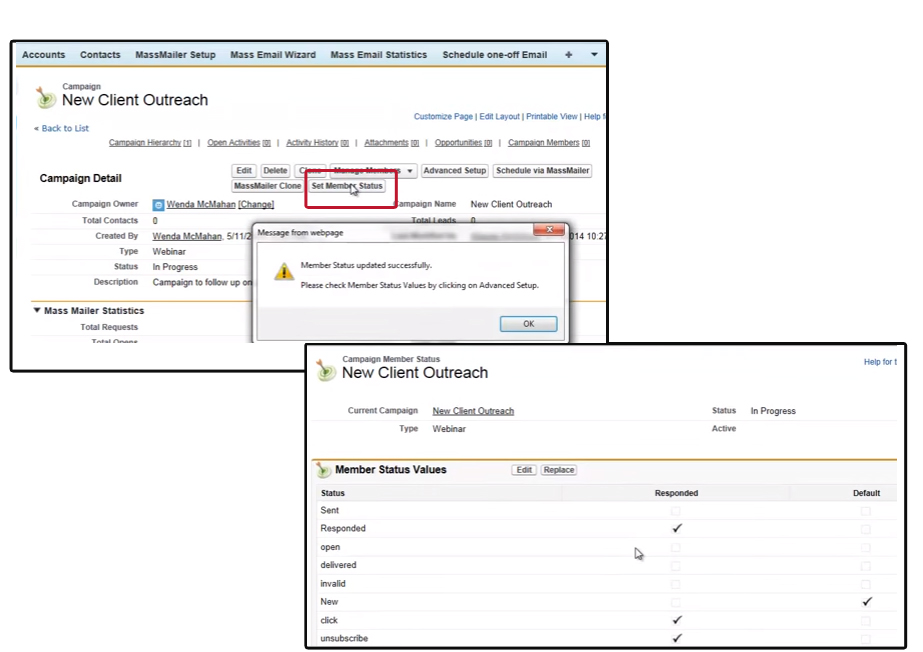Open the Mass Email Wizard tab
923x652 pixels.
[272, 55]
